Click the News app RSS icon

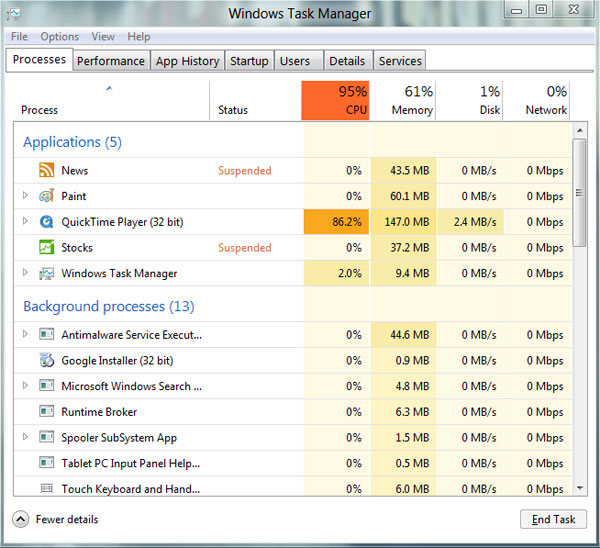46,171
